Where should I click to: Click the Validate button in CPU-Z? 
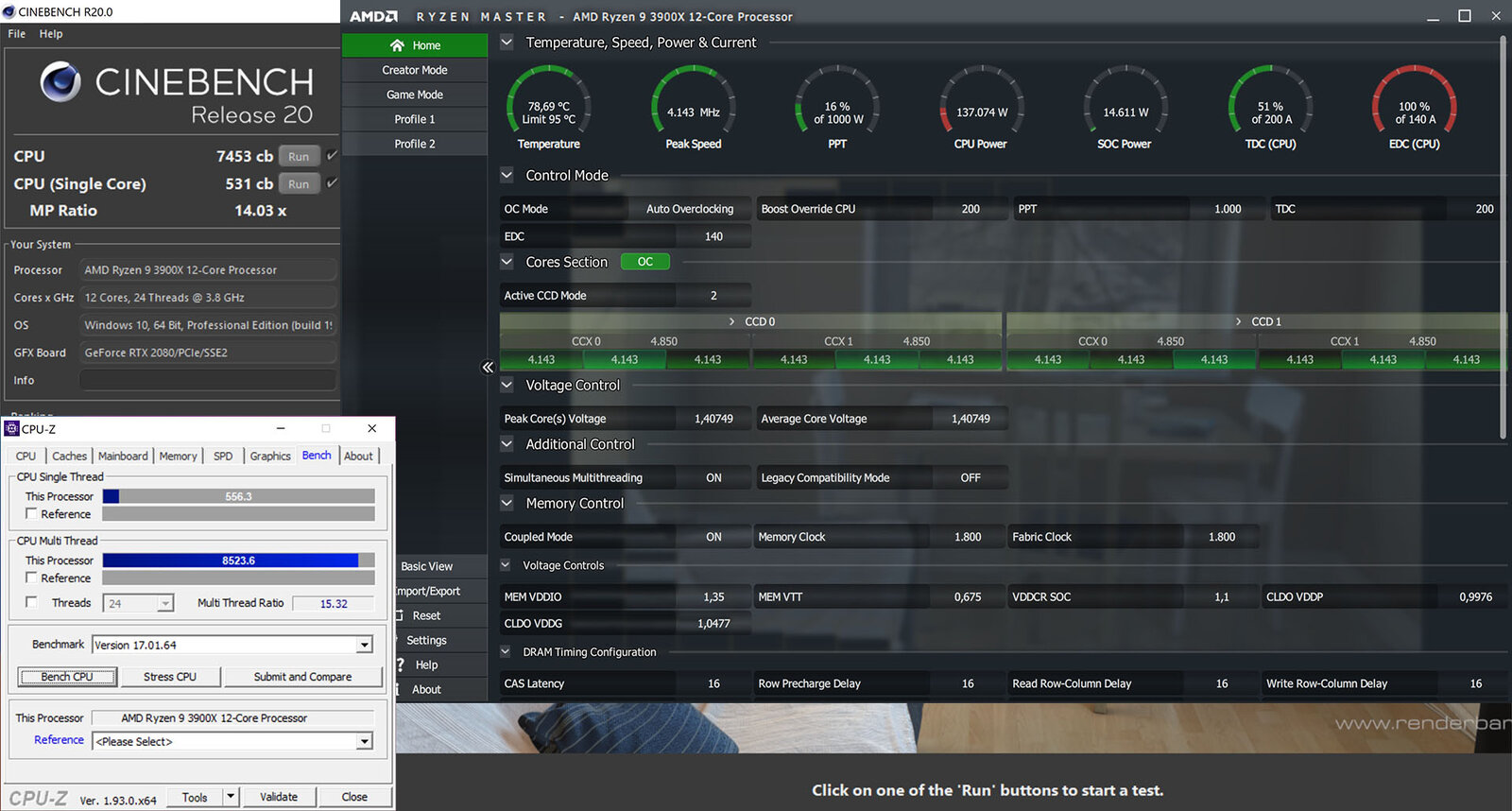[x=279, y=797]
